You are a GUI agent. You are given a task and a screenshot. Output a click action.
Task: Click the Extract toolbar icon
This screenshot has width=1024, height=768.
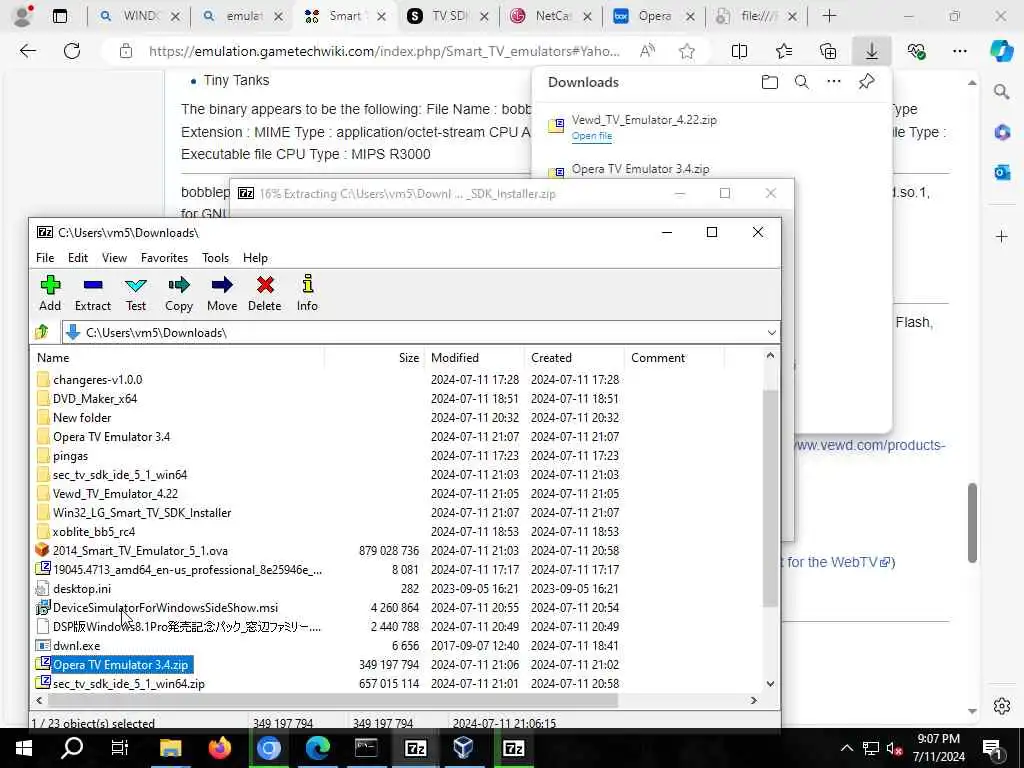93,293
